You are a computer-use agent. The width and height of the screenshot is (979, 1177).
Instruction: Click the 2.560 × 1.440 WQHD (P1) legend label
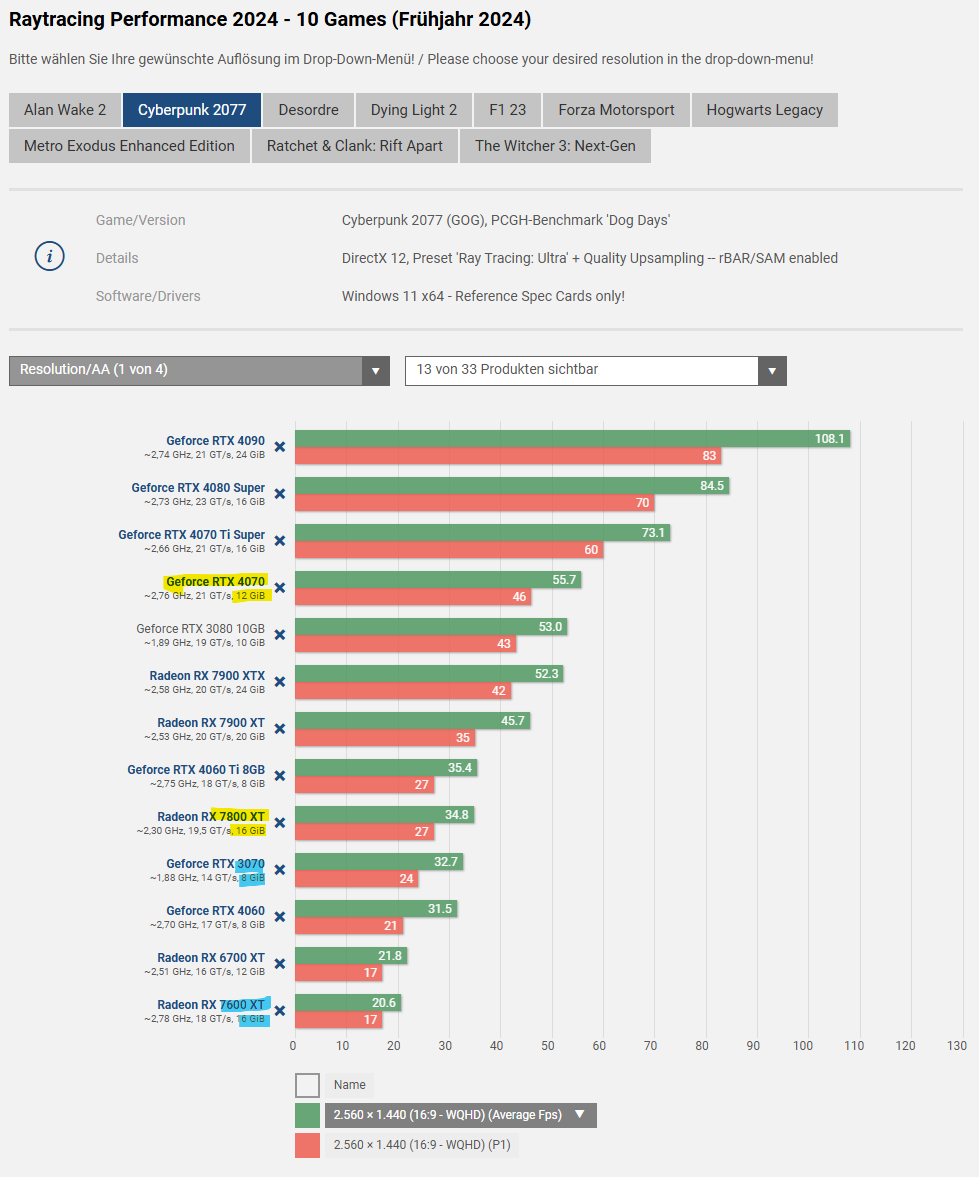coord(422,1145)
